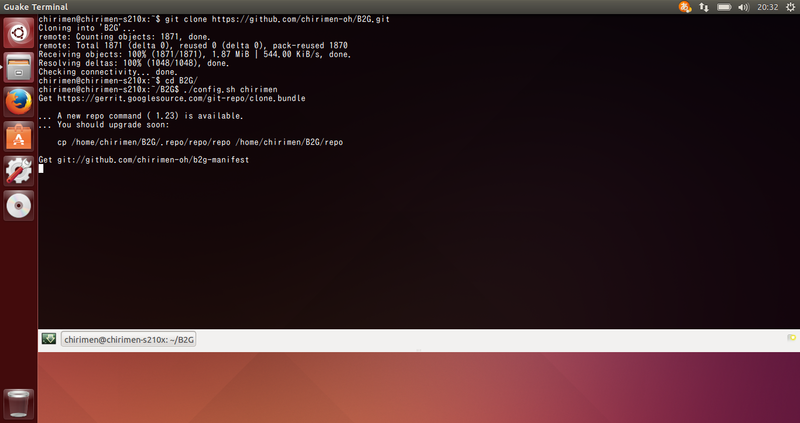Open the clock showing 20:32
800x423 pixels.
[767, 7]
